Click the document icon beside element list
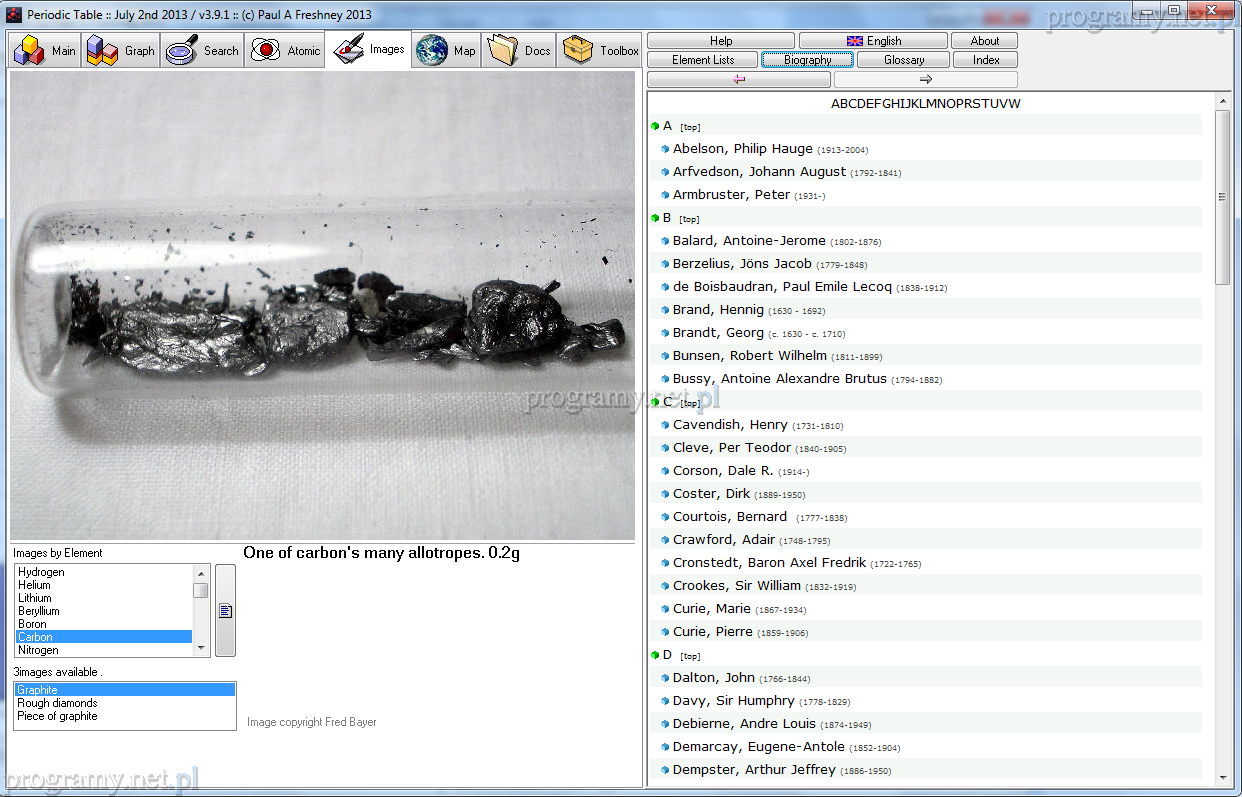 (x=225, y=610)
